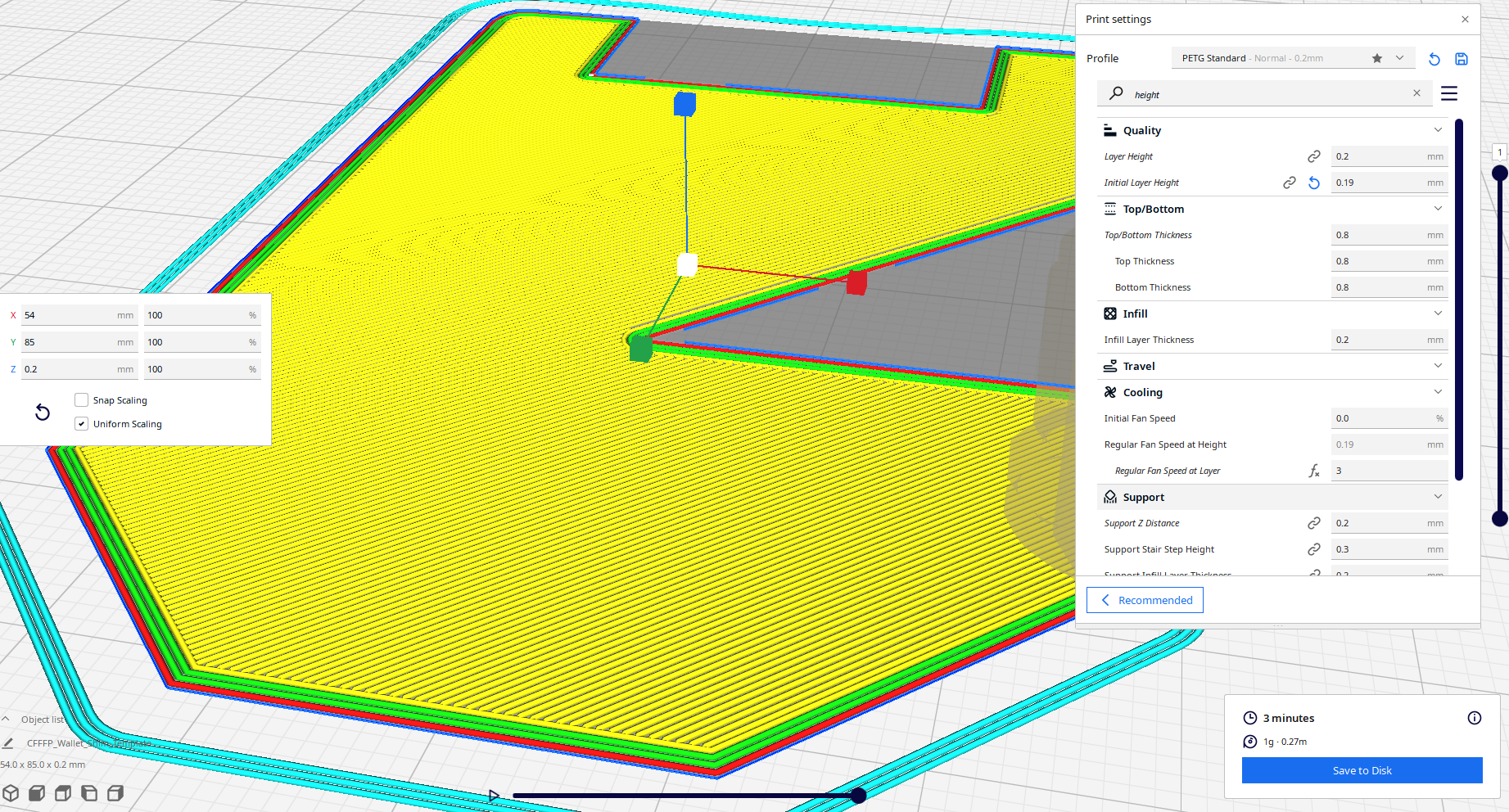The height and width of the screenshot is (812, 1509).
Task: Click the Save to Disk button
Action: (x=1362, y=770)
